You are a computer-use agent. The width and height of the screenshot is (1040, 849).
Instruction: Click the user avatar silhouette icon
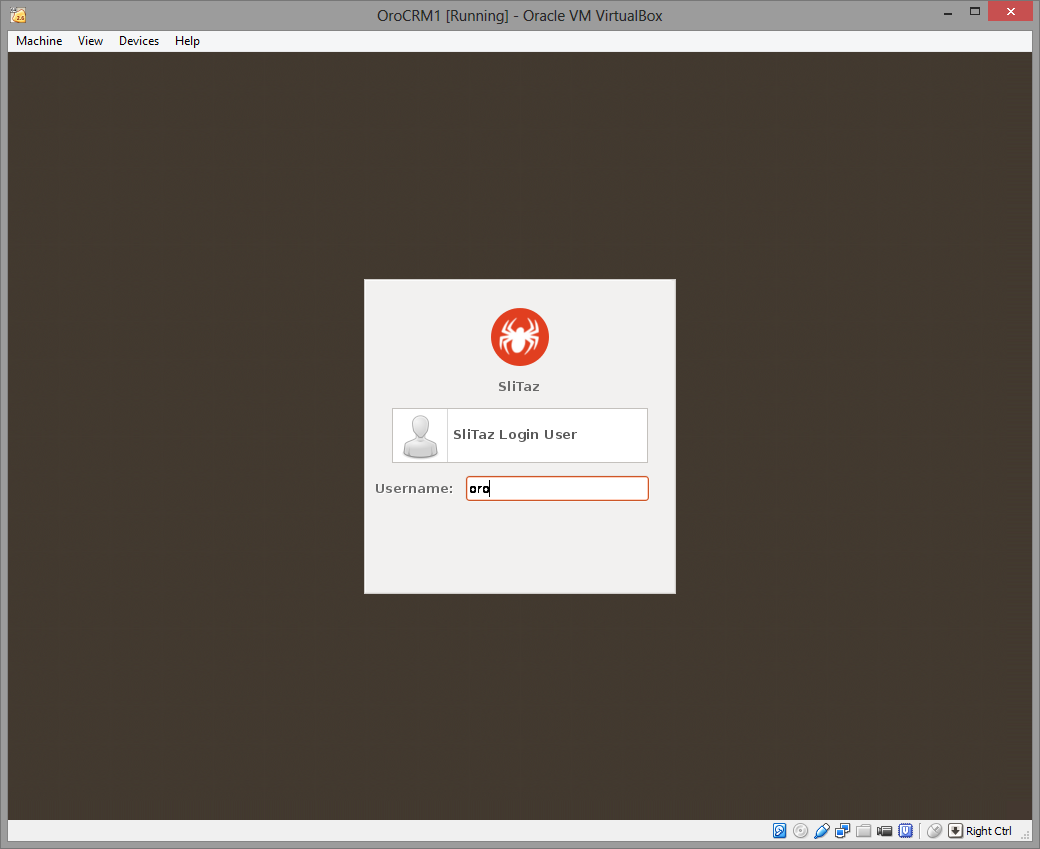pos(421,436)
